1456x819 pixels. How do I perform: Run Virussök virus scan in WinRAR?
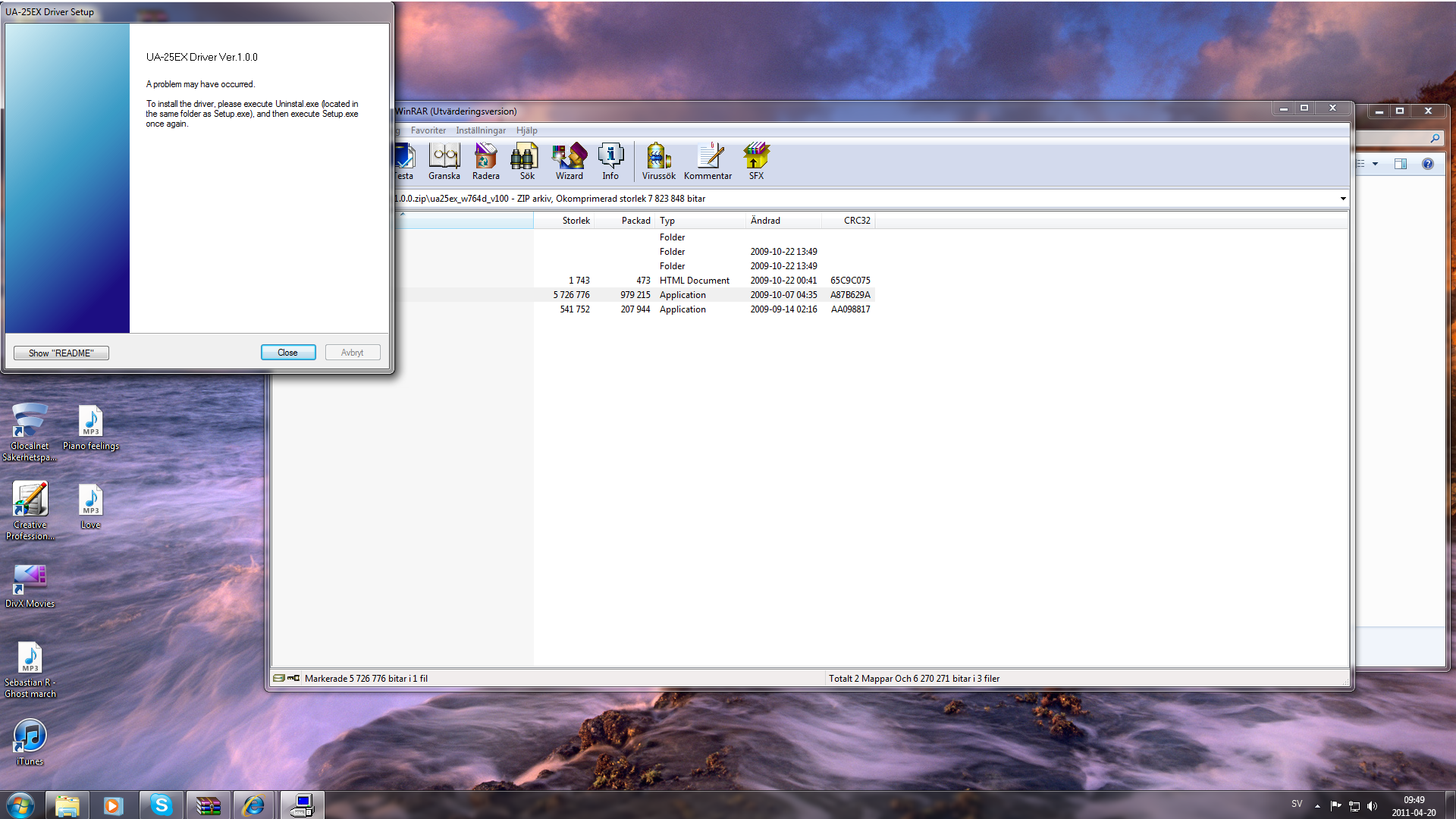tap(659, 162)
